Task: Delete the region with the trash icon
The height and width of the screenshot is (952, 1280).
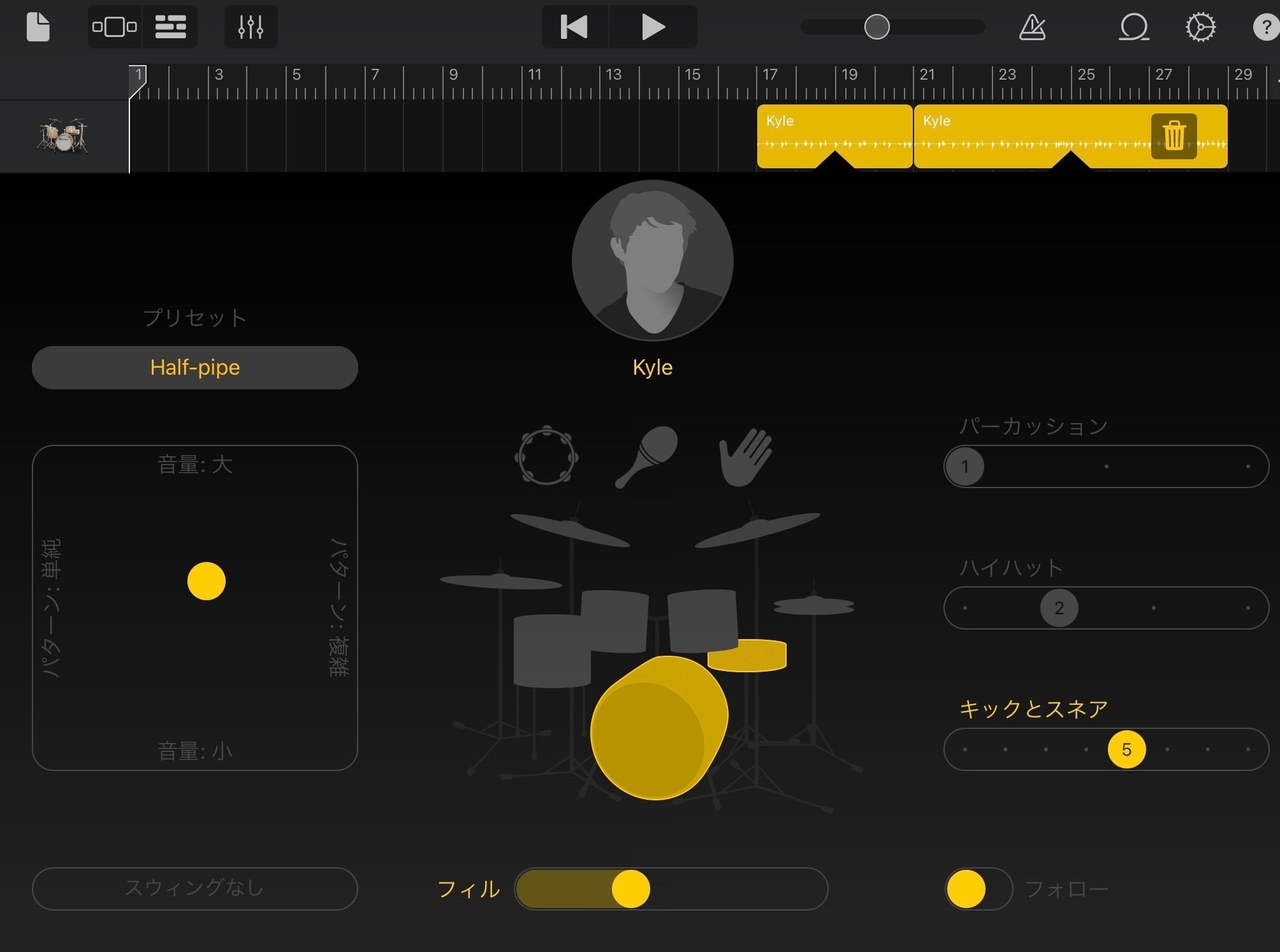Action: pyautogui.click(x=1174, y=136)
